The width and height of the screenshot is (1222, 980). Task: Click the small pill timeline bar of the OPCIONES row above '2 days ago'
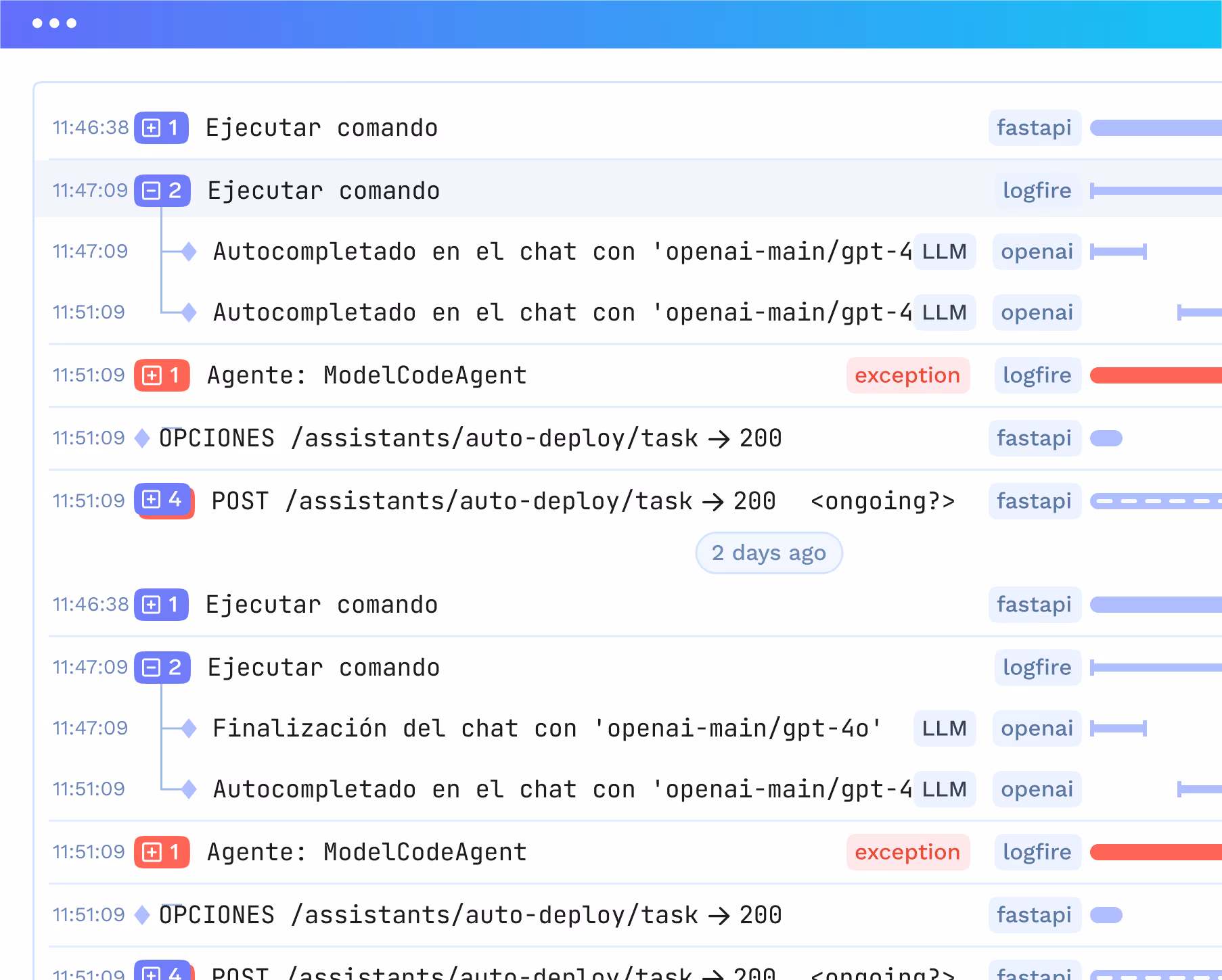[x=1106, y=438]
